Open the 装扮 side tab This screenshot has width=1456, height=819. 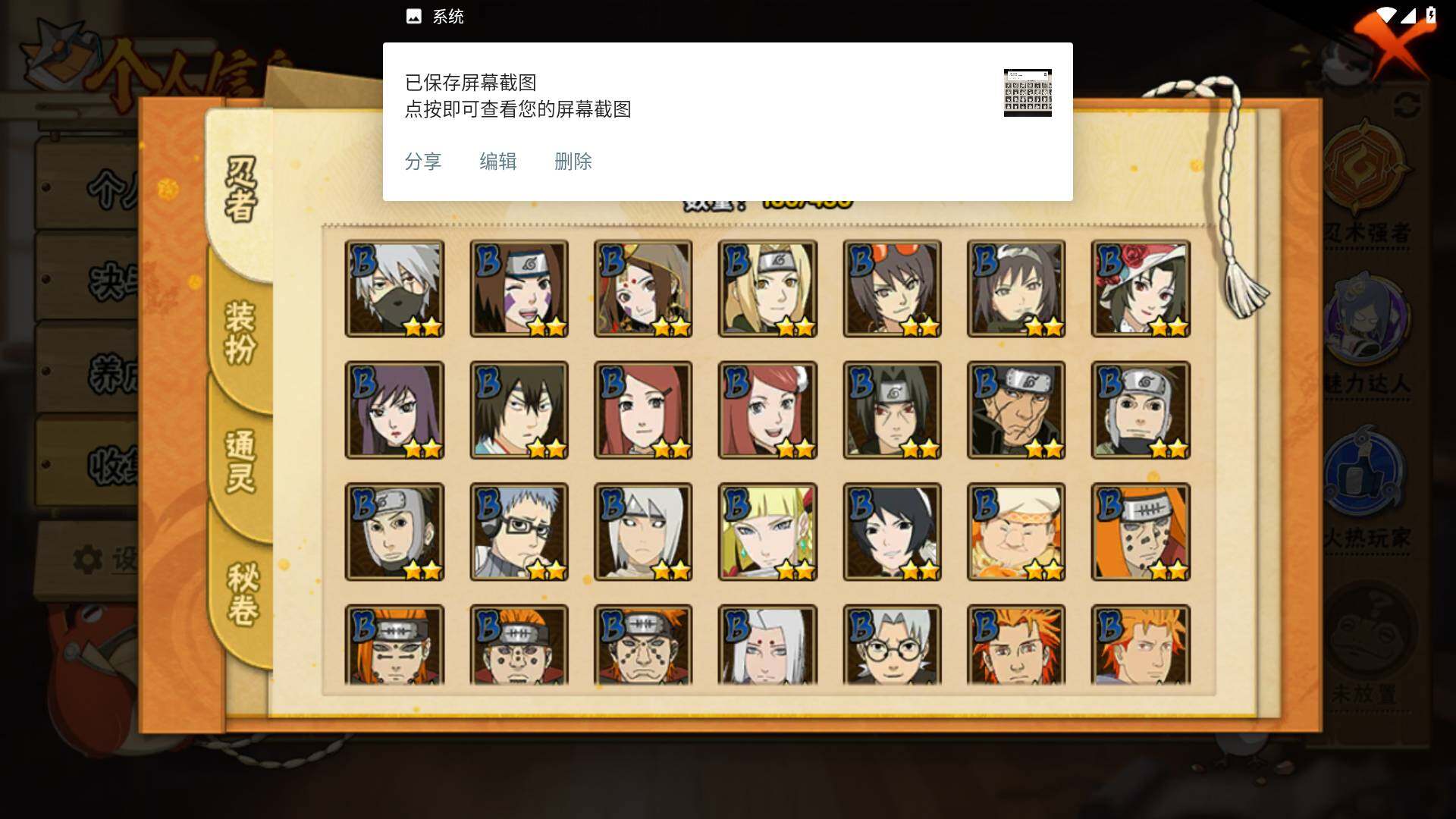coord(241,332)
